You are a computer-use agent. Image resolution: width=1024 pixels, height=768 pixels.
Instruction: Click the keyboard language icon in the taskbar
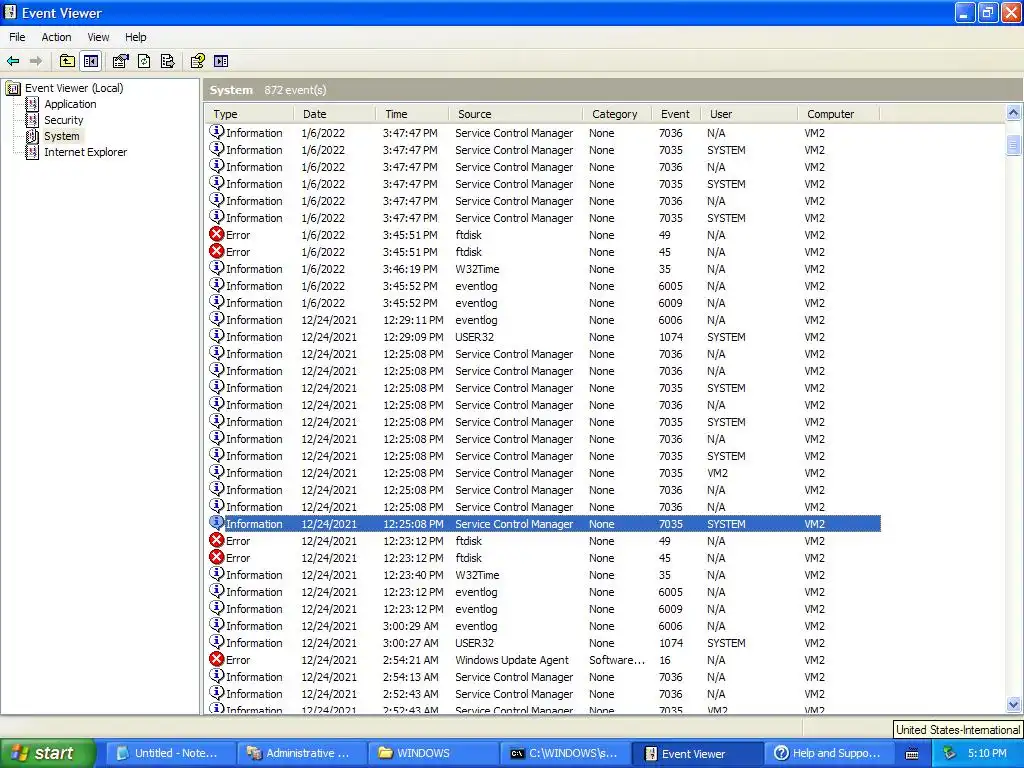click(912, 754)
